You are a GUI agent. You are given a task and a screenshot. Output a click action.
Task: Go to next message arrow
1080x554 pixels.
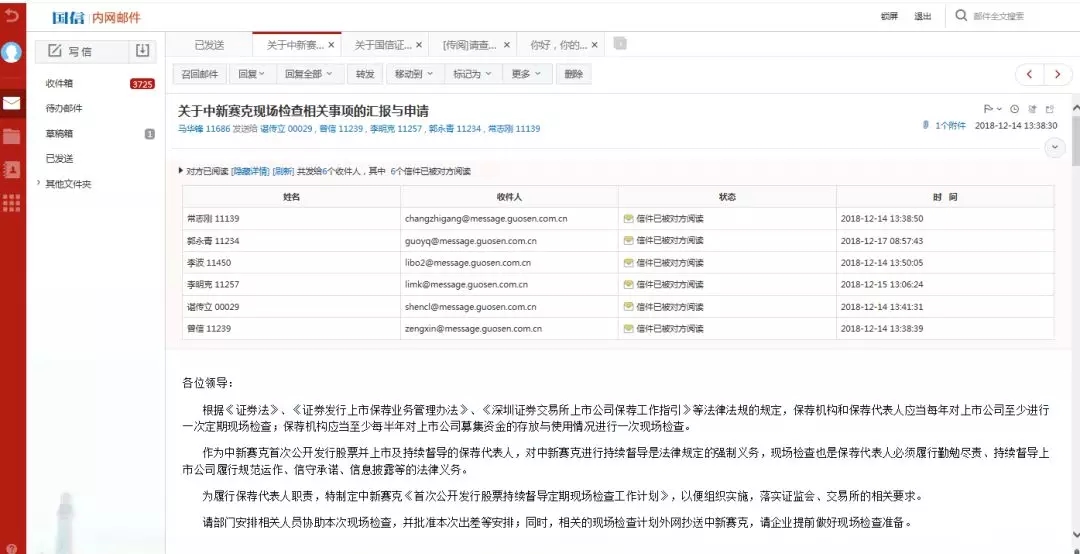1058,74
